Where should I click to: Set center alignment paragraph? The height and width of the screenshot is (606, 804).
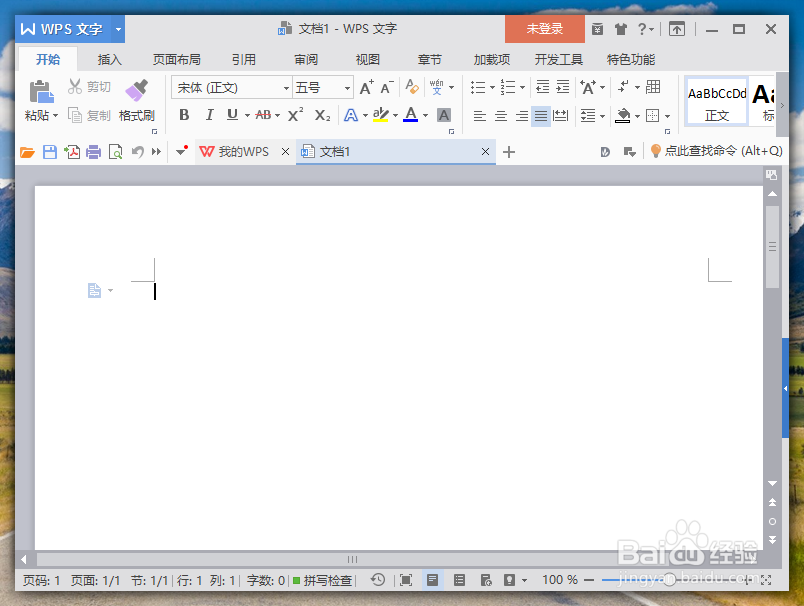coord(500,116)
